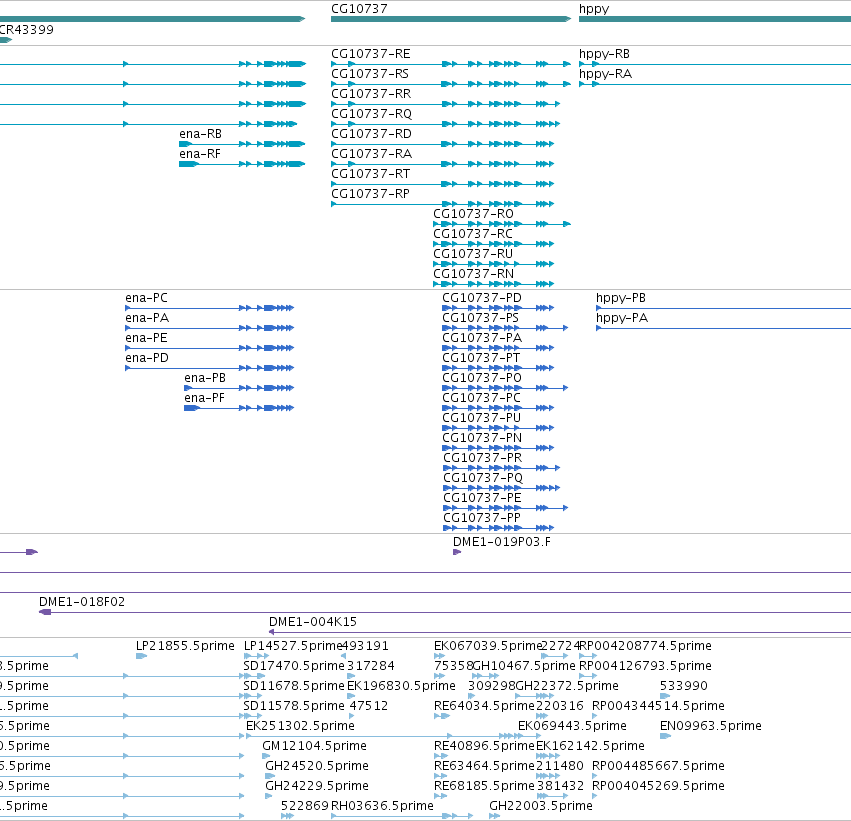Select transcript CG10737-RD

point(371,134)
